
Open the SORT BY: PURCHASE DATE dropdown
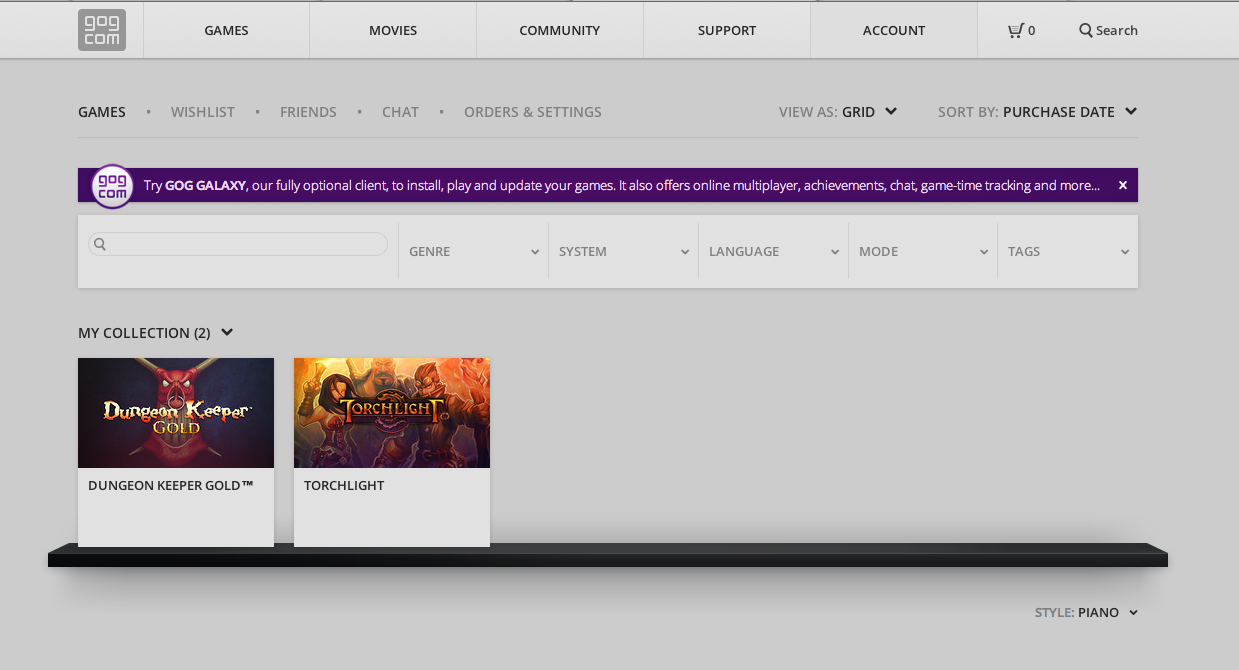[x=1038, y=112]
